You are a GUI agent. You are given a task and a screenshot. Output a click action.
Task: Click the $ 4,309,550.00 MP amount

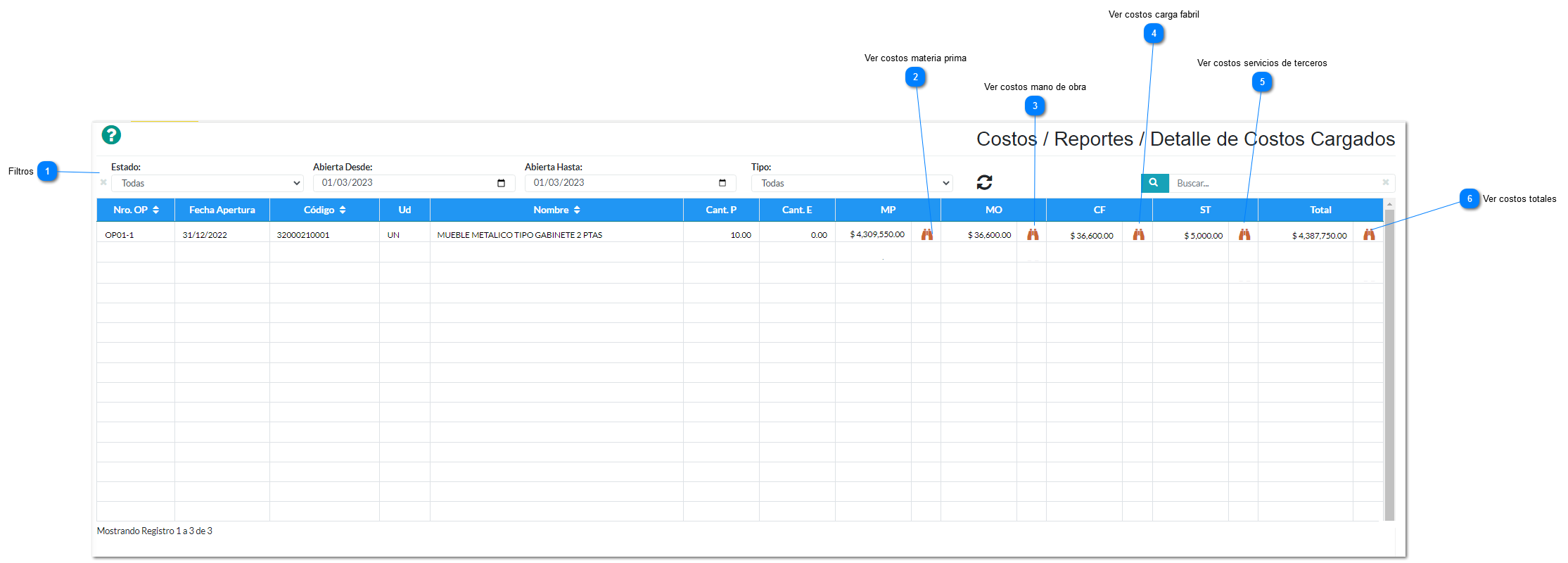877,234
